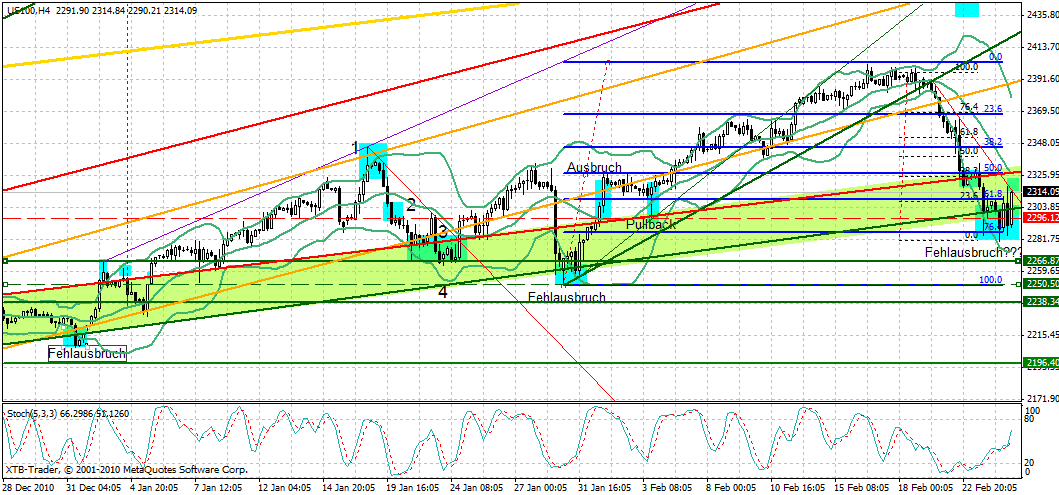The image size is (1059, 495).
Task: Click price axis value 2215.45
Action: pyautogui.click(x=1041, y=335)
